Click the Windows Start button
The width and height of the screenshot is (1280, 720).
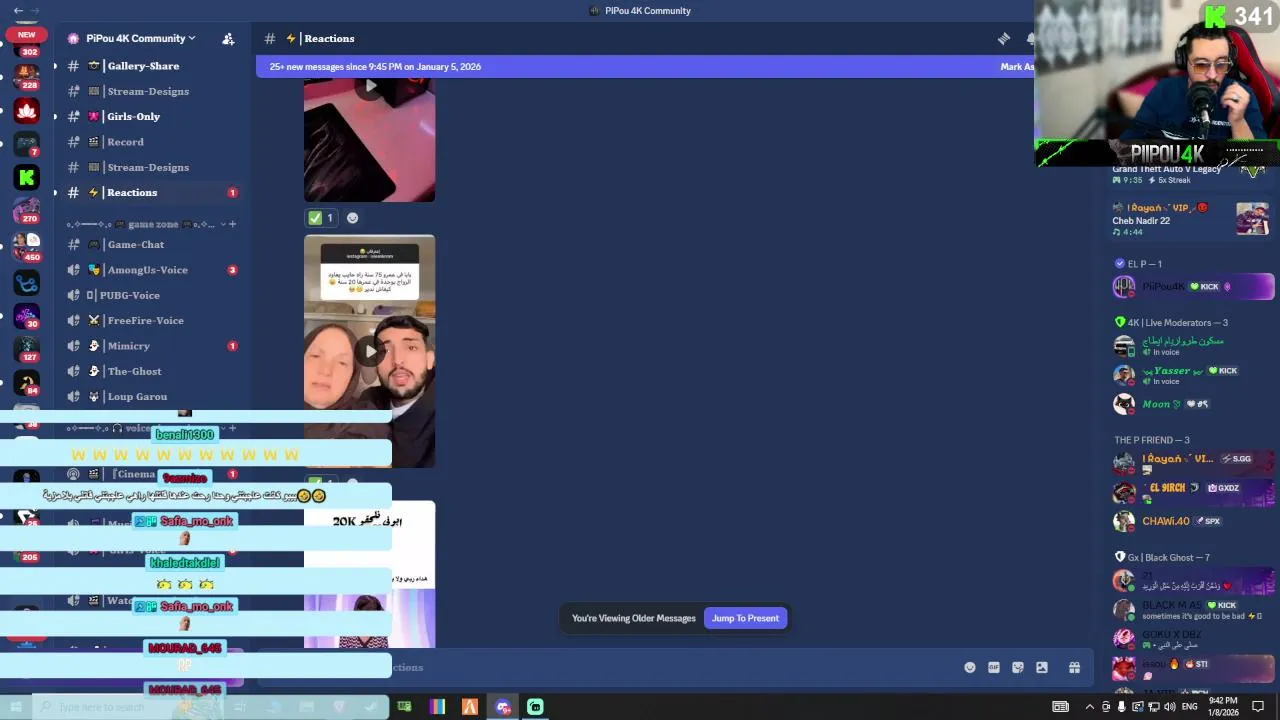pos(15,707)
